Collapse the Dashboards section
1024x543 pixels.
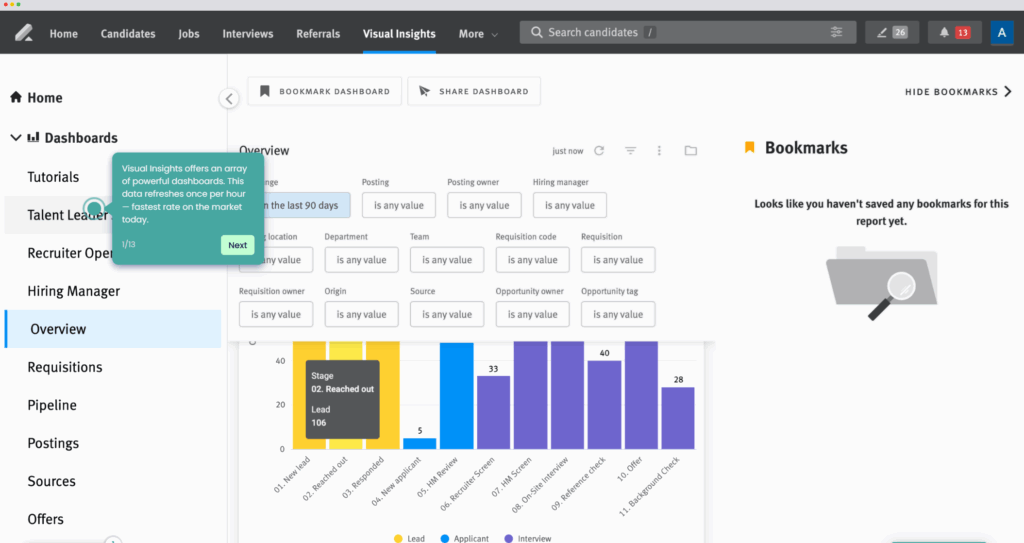tap(16, 138)
